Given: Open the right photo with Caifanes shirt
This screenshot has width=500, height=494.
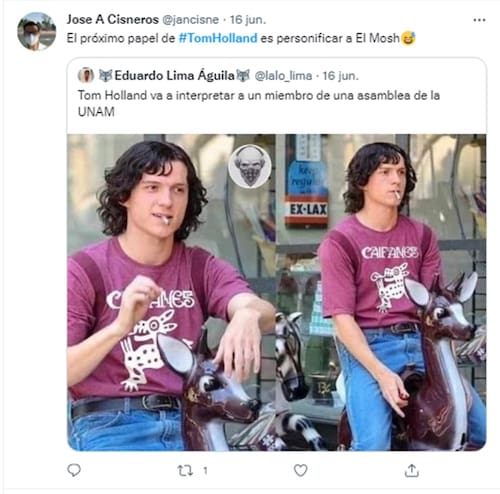Looking at the screenshot, I should pos(381,292).
